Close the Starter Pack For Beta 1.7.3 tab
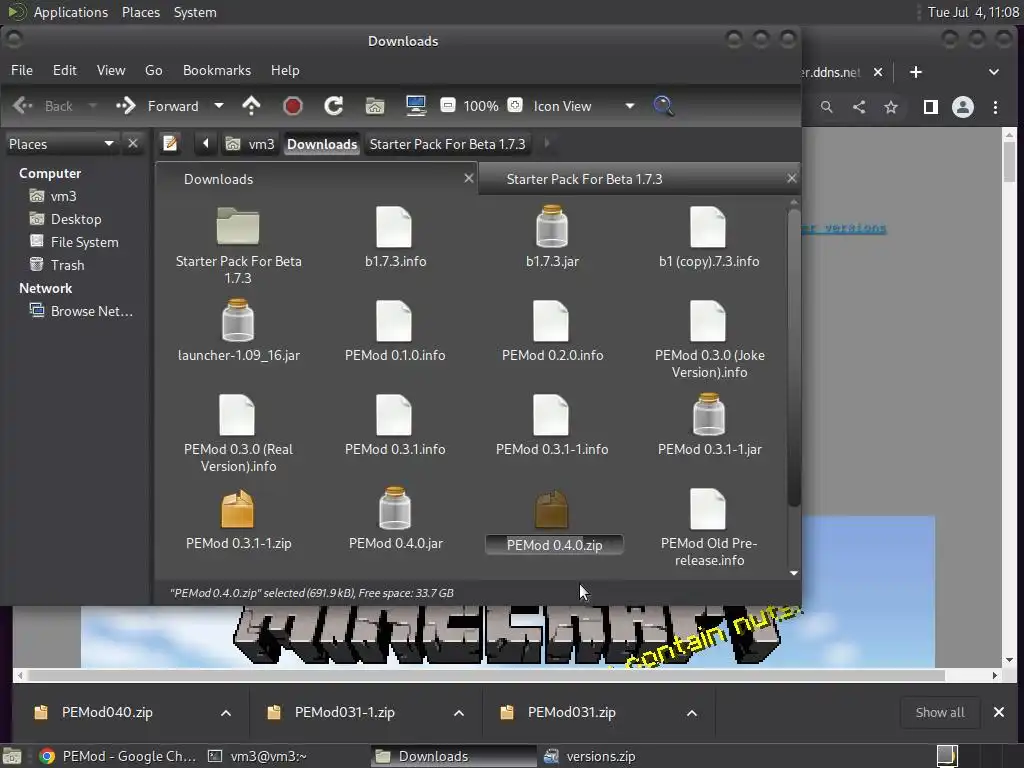The height and width of the screenshot is (768, 1024). click(x=792, y=178)
